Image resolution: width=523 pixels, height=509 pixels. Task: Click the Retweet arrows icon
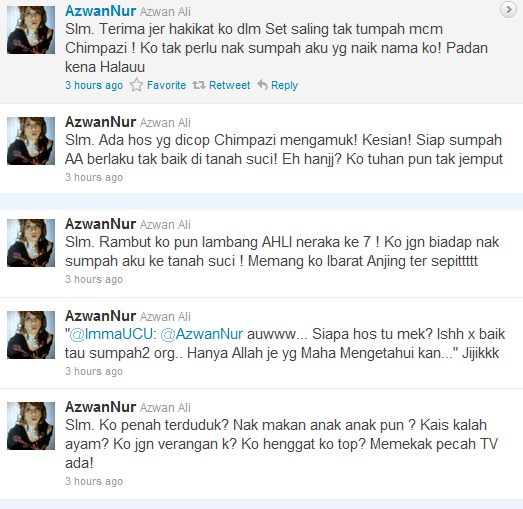198,85
